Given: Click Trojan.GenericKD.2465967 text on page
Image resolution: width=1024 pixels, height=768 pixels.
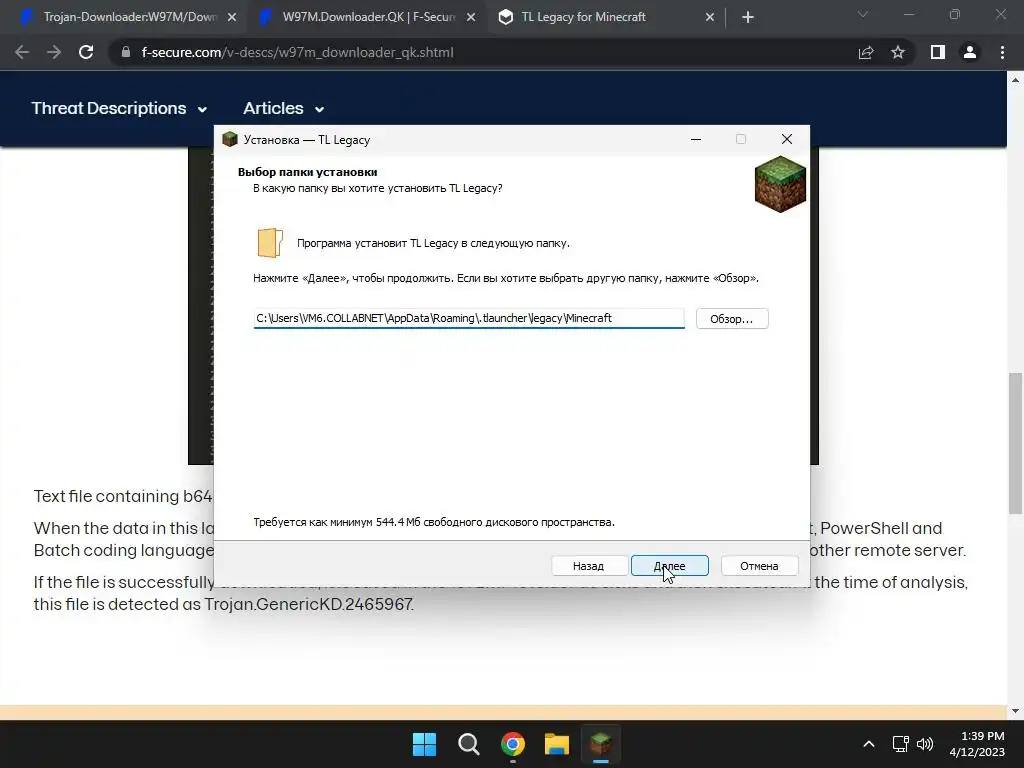Looking at the screenshot, I should tap(308, 604).
